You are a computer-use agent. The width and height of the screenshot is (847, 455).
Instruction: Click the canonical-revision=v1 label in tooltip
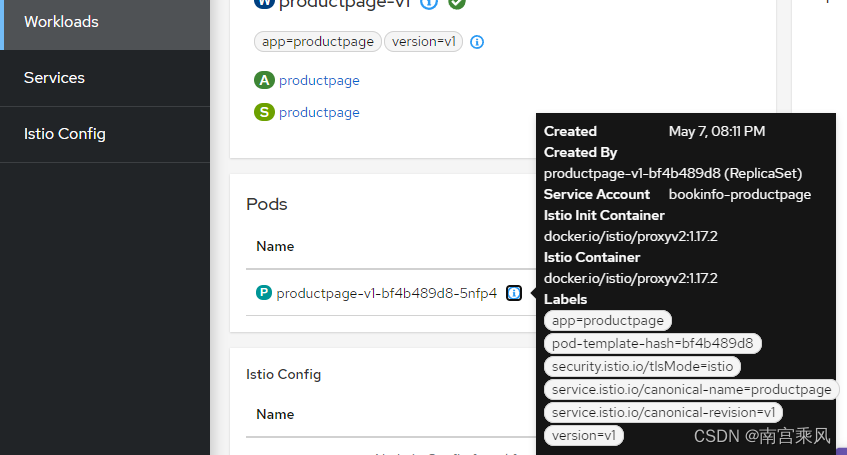[x=663, y=413]
